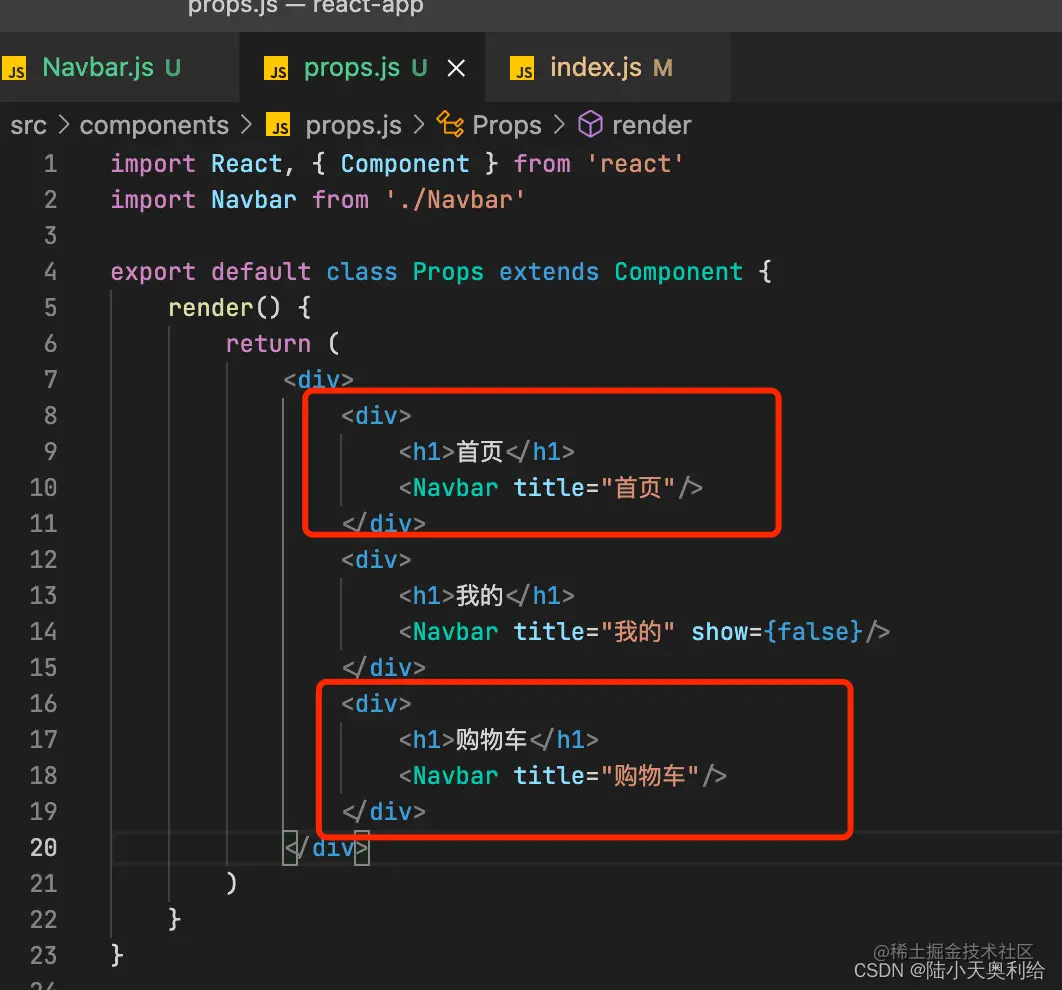Image resolution: width=1062 pixels, height=990 pixels.
Task: Click the JS file icon on index.js tab
Action: click(522, 68)
